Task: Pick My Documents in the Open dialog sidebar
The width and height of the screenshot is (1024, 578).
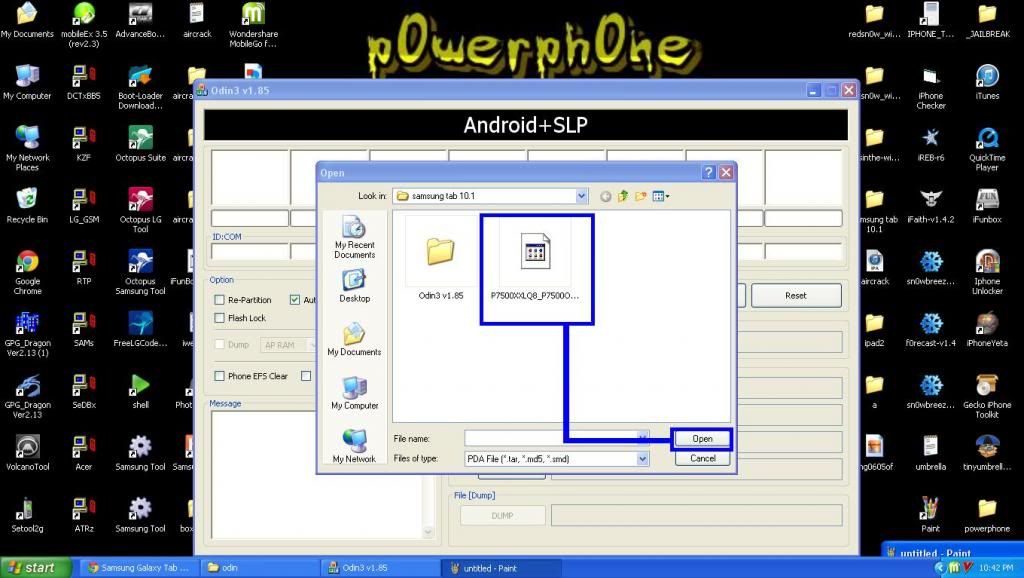Action: 354,340
